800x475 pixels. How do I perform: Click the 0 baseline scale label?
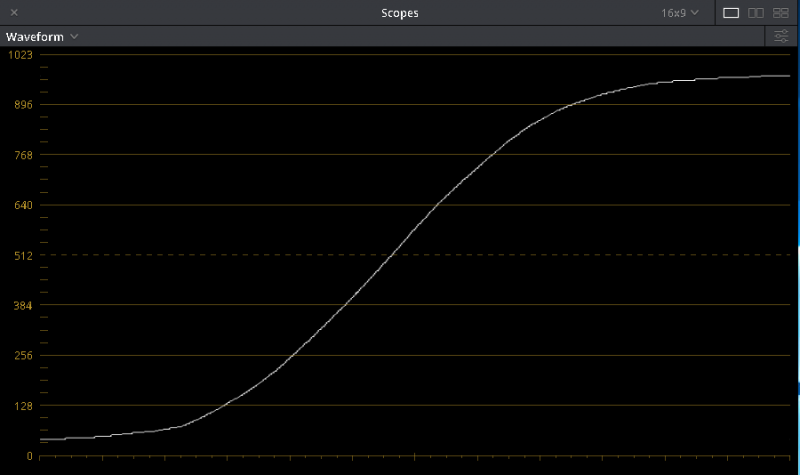coord(29,456)
